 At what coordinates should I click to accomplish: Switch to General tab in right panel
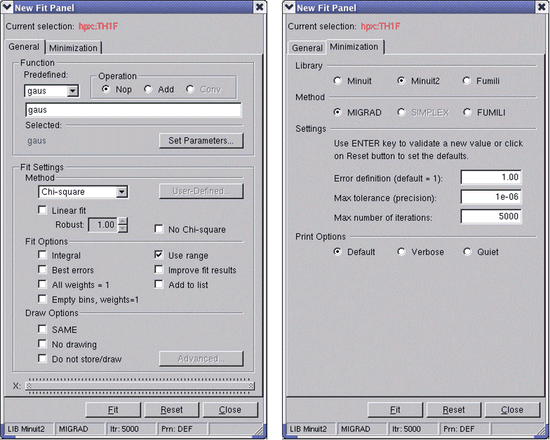click(307, 48)
